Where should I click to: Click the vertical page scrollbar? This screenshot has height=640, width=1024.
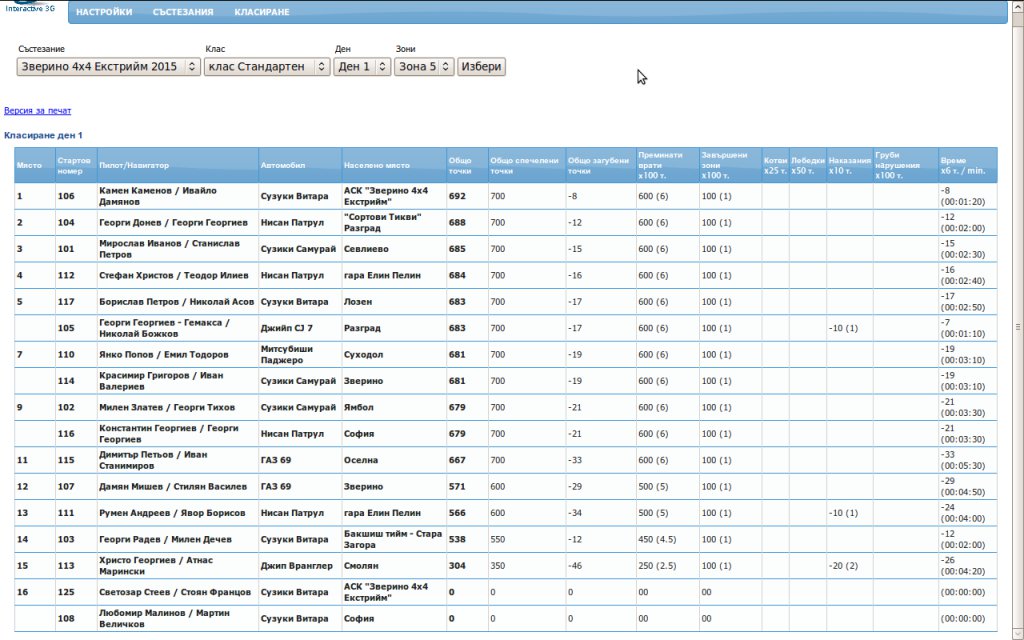1018,326
